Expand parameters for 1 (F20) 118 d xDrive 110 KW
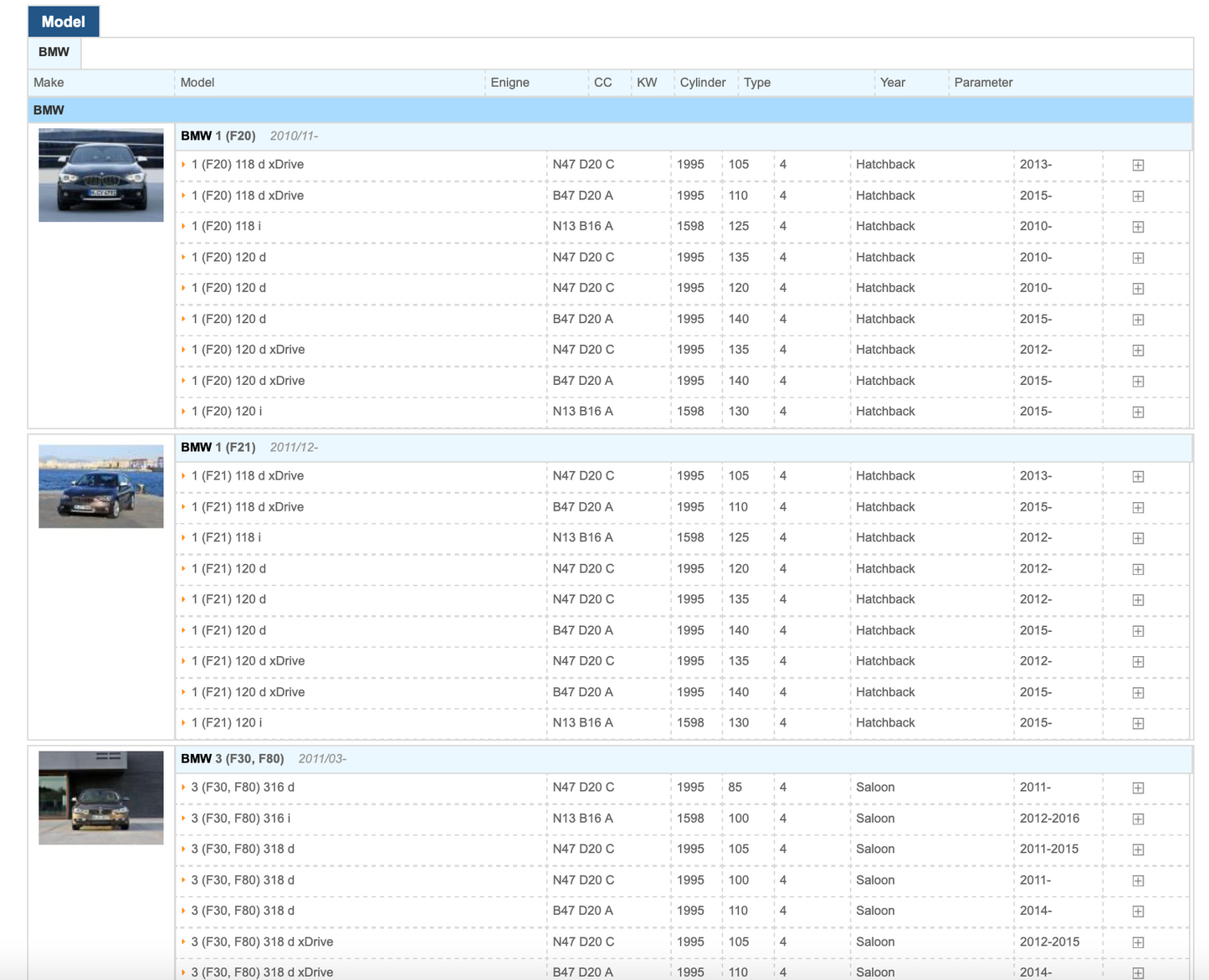The width and height of the screenshot is (1209, 980). coord(1138,196)
